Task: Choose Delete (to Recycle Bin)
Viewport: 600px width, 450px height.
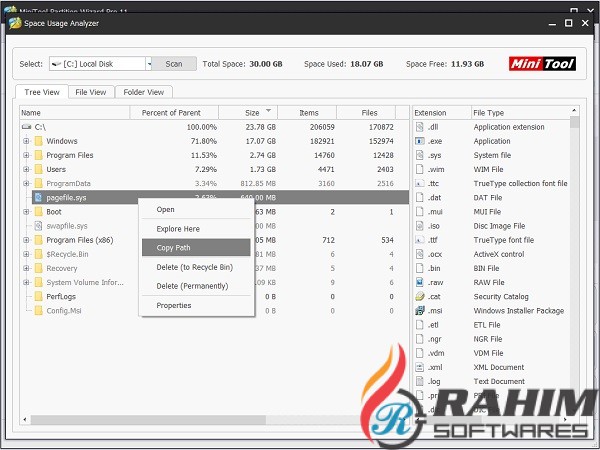Action: (196, 267)
